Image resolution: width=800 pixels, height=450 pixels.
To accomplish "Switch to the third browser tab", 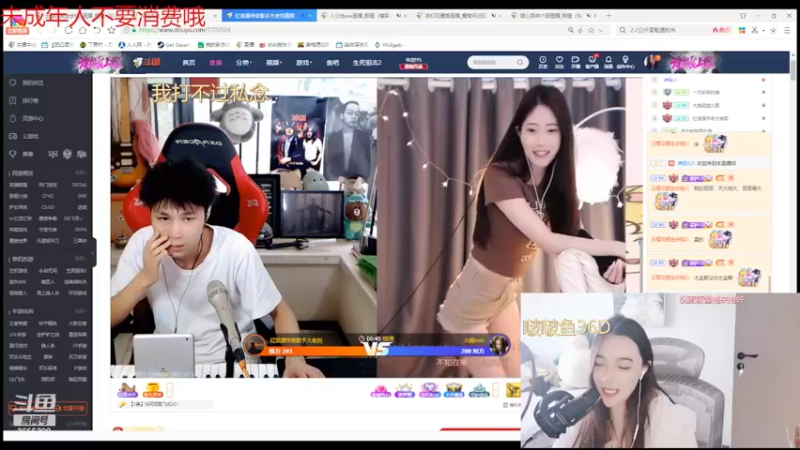I will (457, 16).
